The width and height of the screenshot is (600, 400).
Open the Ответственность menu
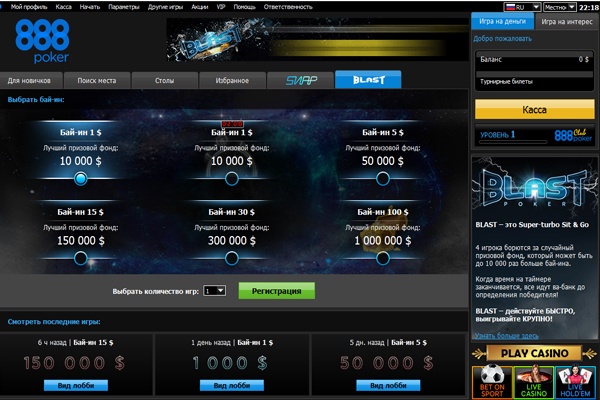point(288,7)
